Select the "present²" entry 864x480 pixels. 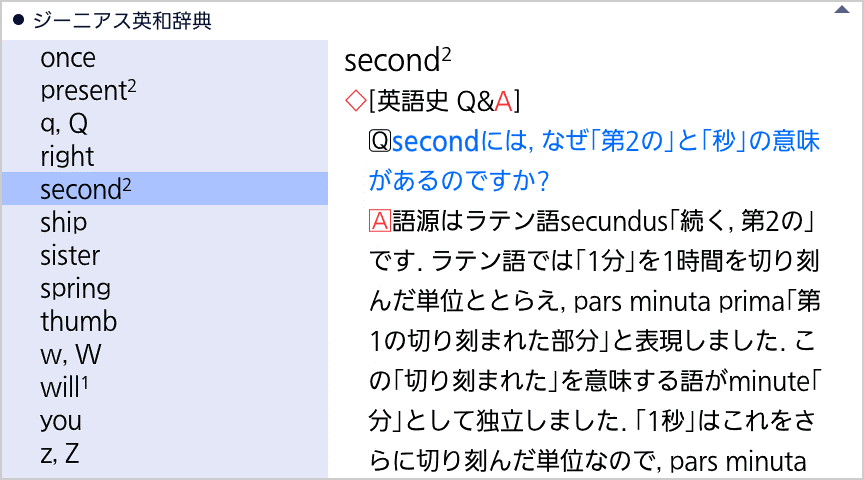(88, 91)
